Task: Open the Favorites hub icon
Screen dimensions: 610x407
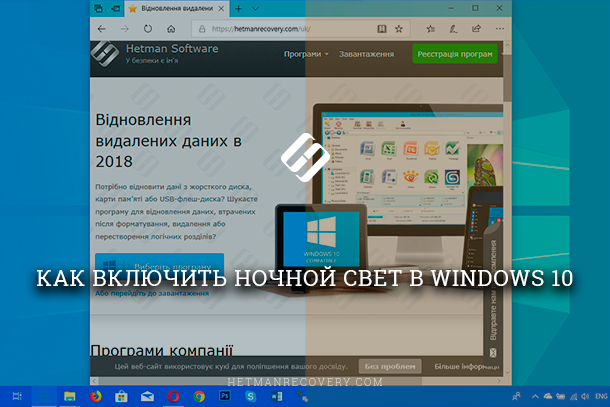Action: [430, 29]
